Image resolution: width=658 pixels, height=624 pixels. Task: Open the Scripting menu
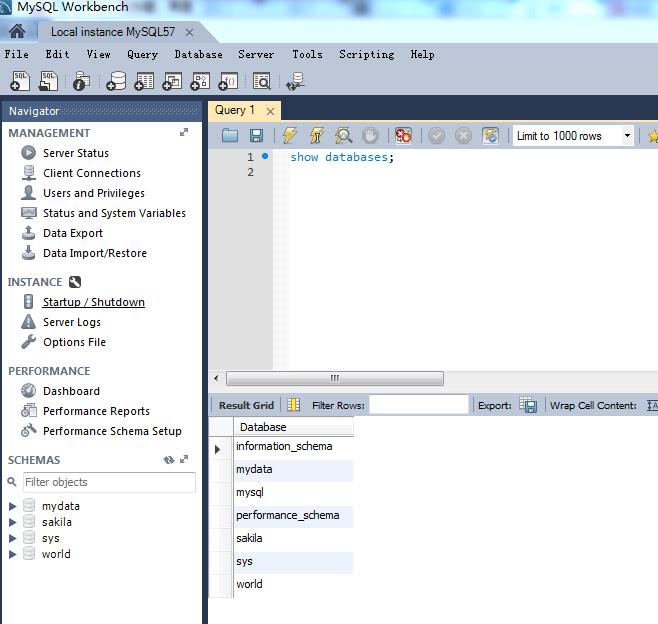[x=367, y=55]
